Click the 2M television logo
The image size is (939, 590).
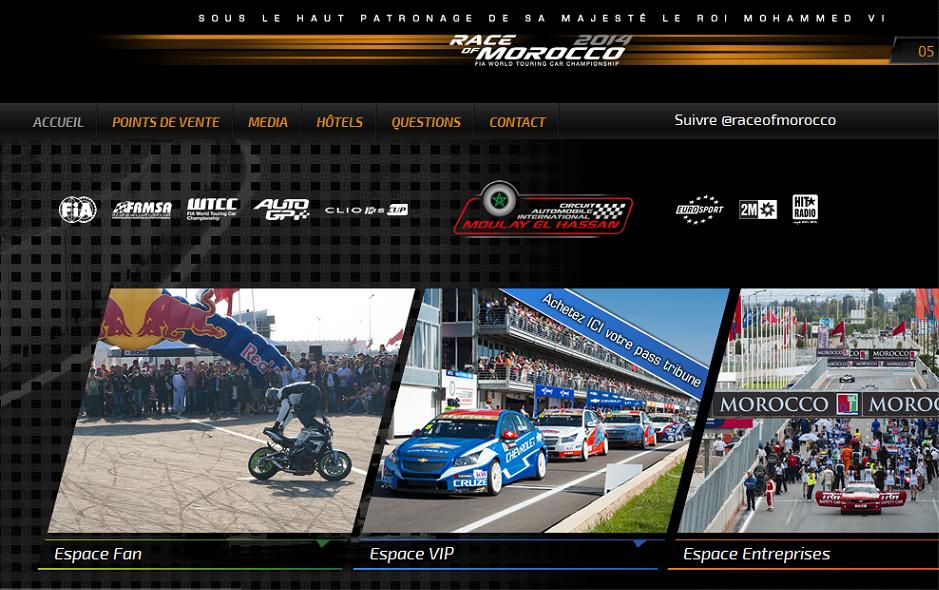[x=758, y=210]
